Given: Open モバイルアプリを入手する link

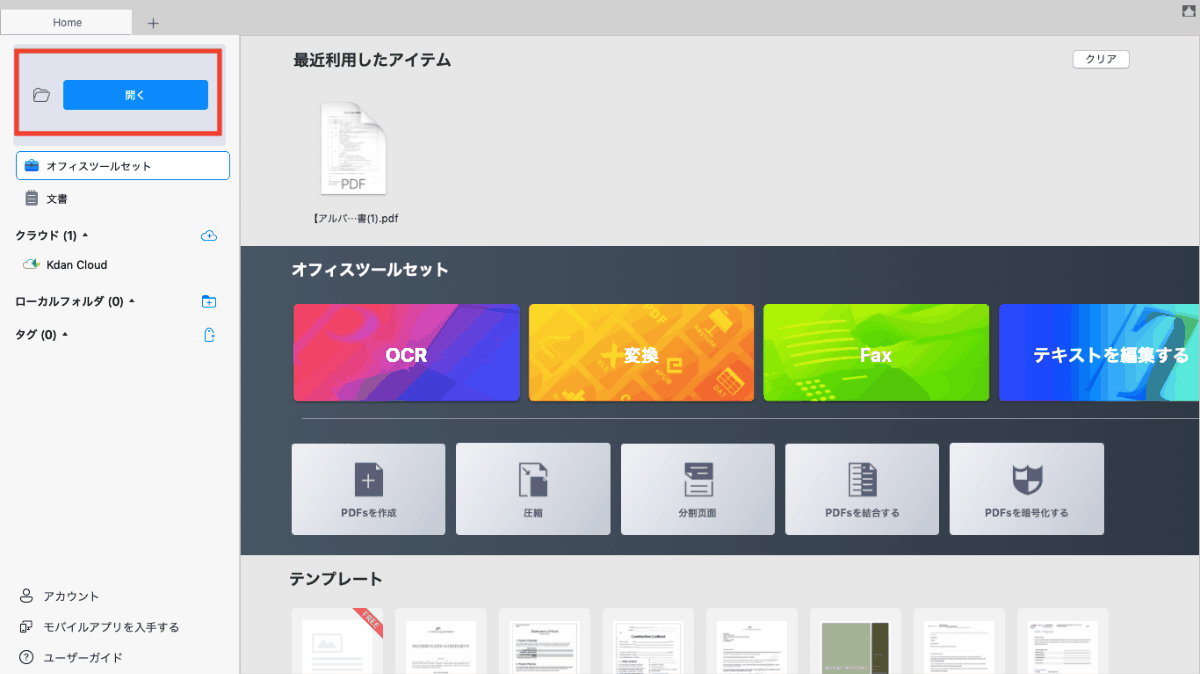Looking at the screenshot, I should click(111, 627).
